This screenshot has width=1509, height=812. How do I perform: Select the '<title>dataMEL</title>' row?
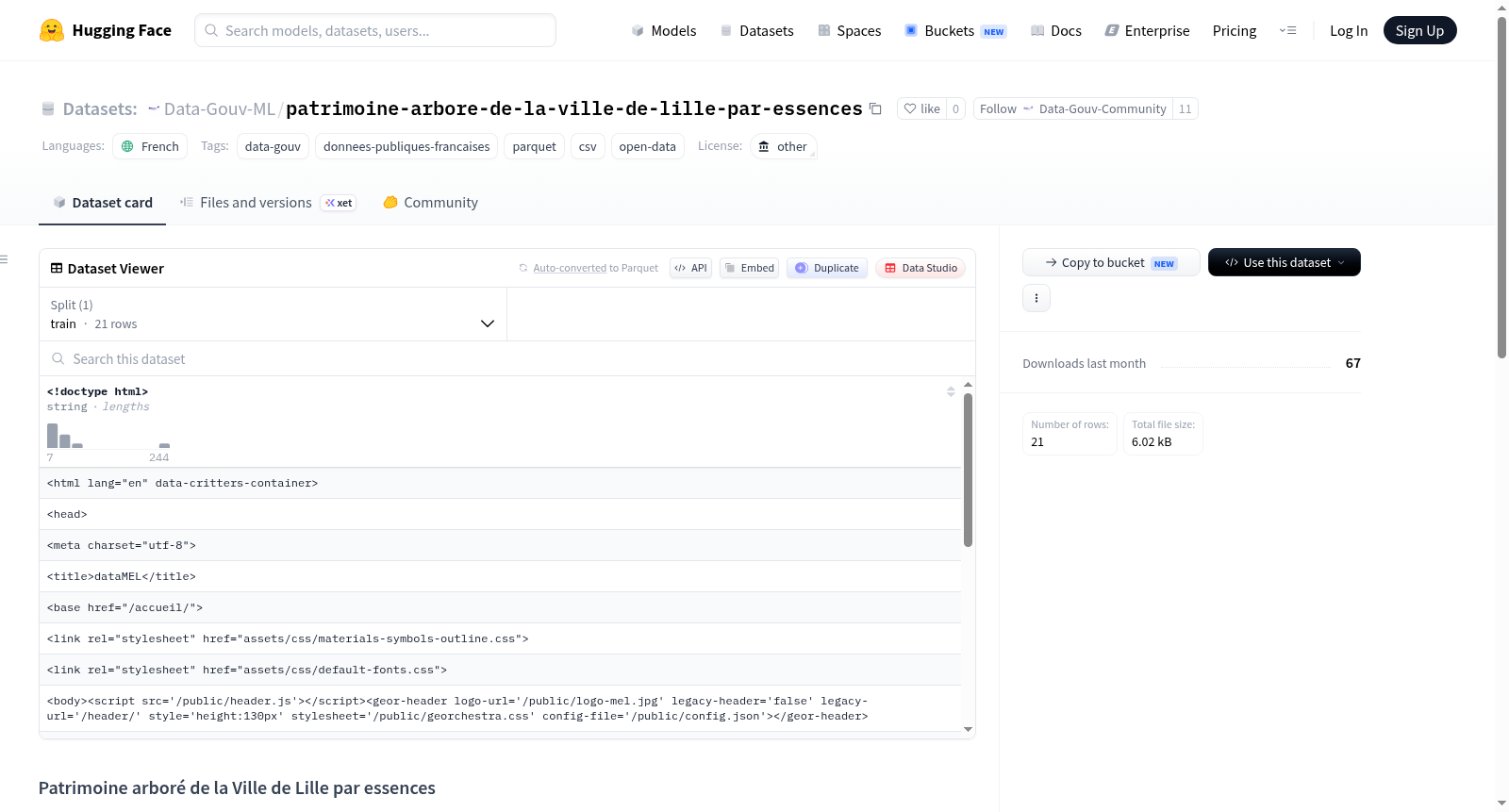coord(500,576)
